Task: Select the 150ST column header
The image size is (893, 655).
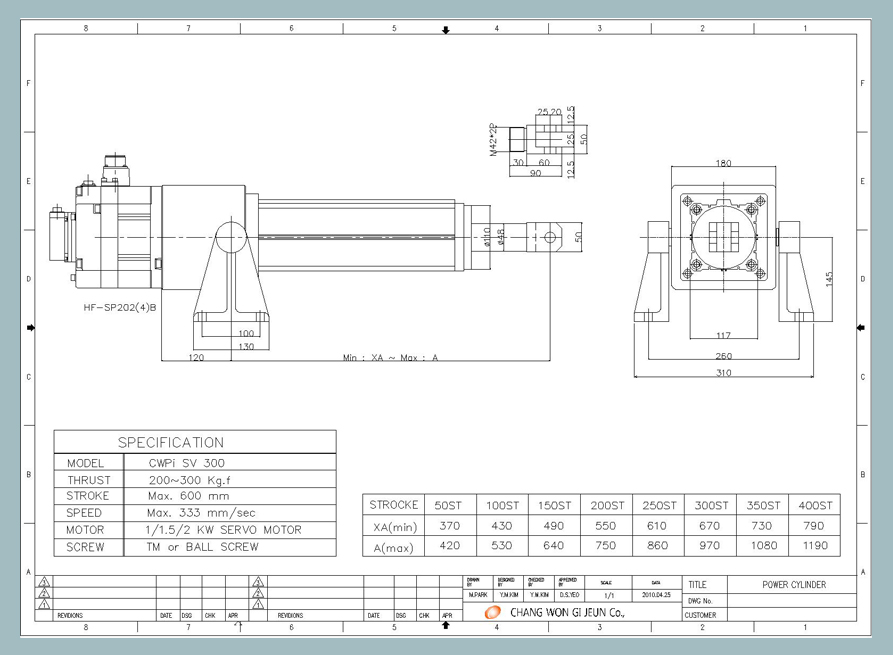Action: 555,505
